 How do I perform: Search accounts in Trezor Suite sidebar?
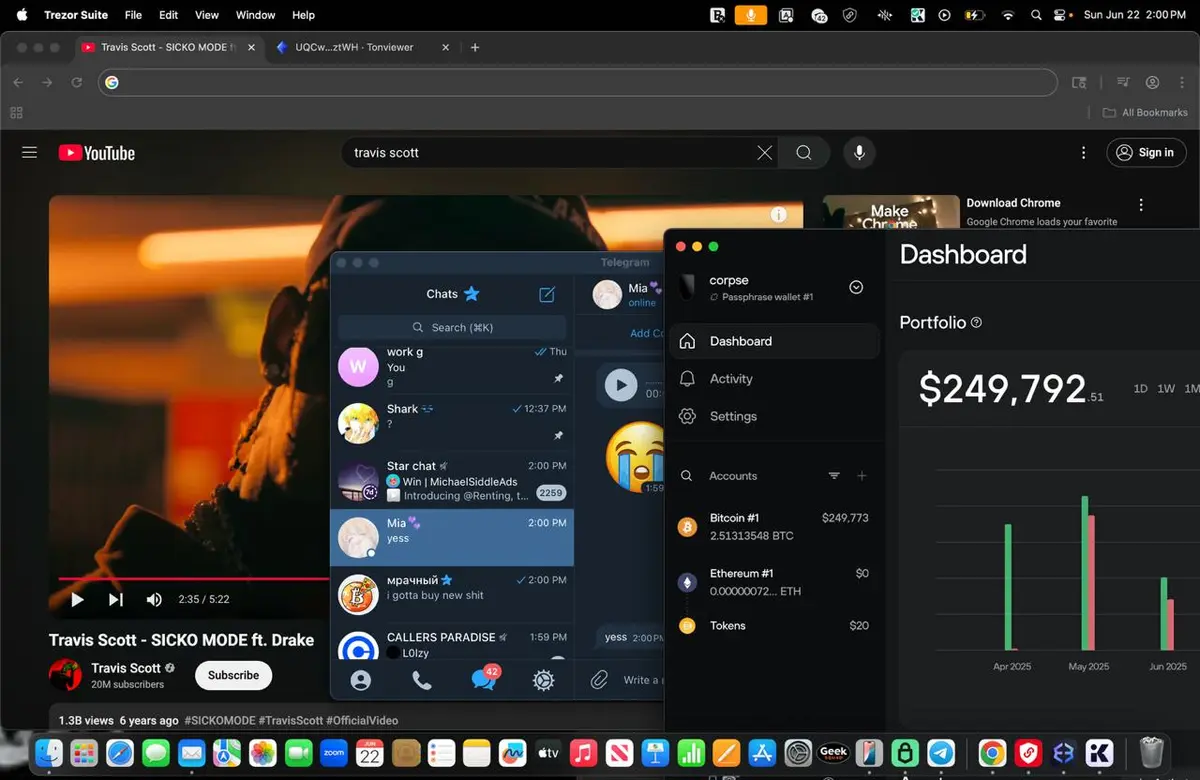[x=687, y=476]
